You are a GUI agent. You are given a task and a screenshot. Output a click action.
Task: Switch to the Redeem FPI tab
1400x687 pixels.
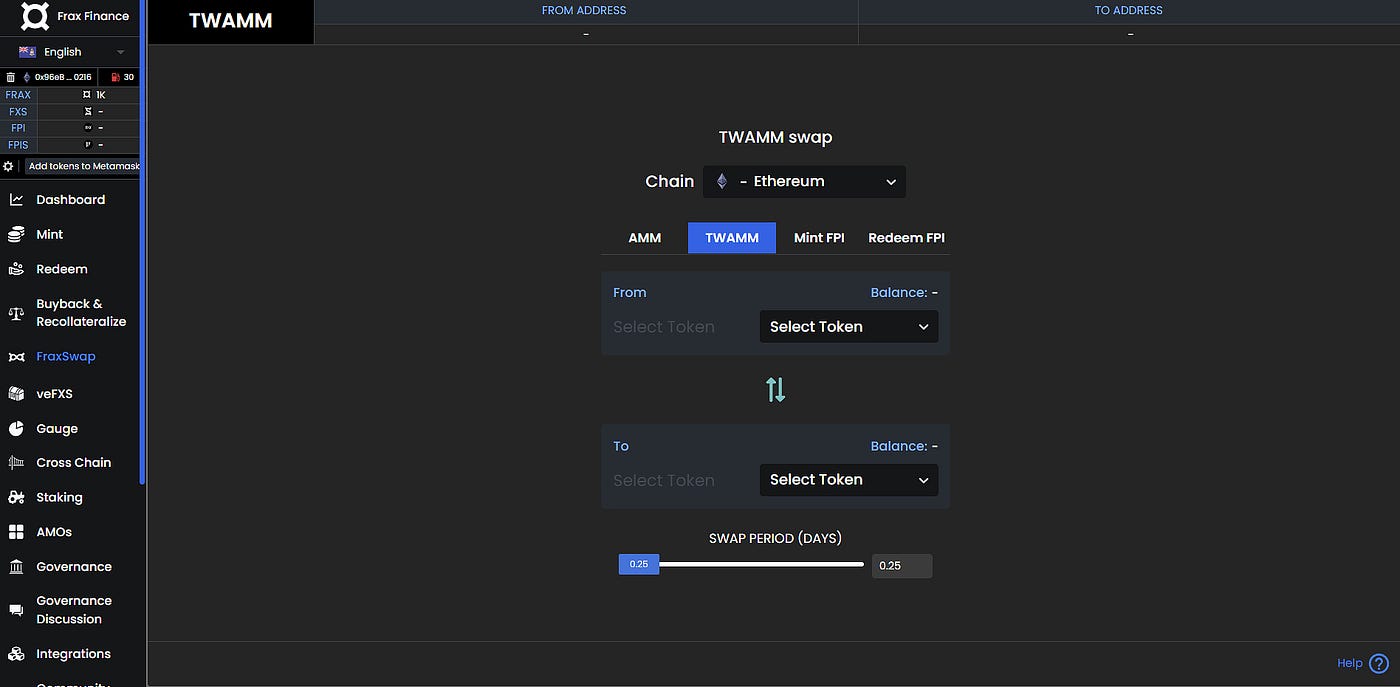pyautogui.click(x=906, y=238)
